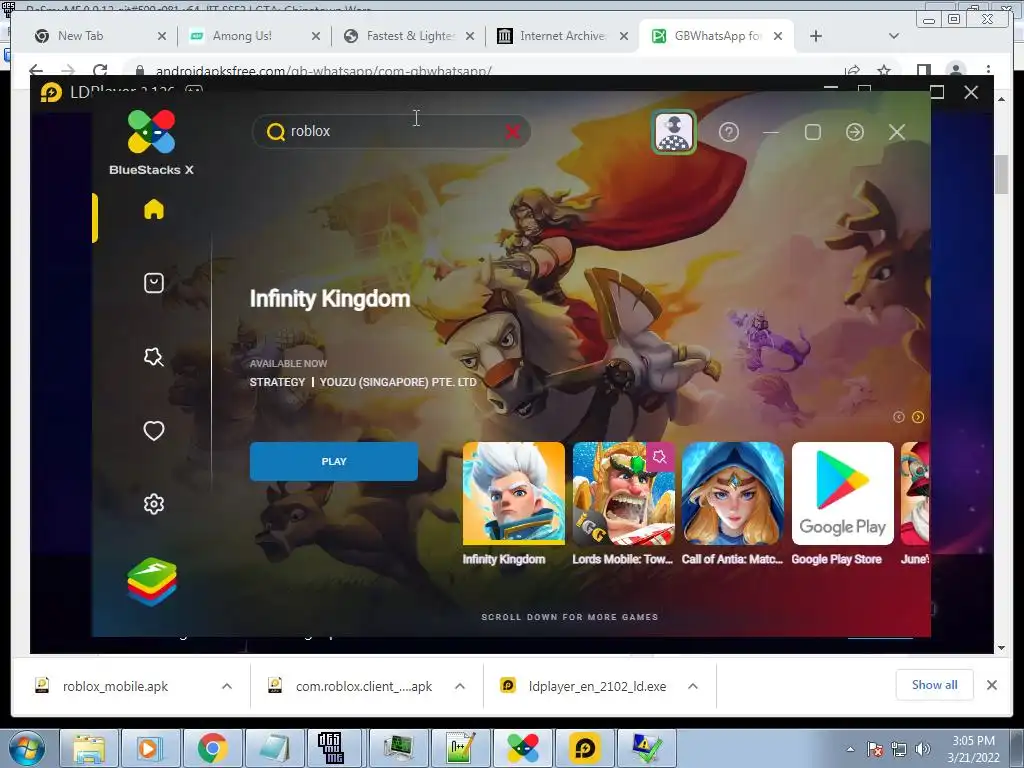Click the Google Play Store label text
This screenshot has width=1024, height=768.
click(837, 560)
